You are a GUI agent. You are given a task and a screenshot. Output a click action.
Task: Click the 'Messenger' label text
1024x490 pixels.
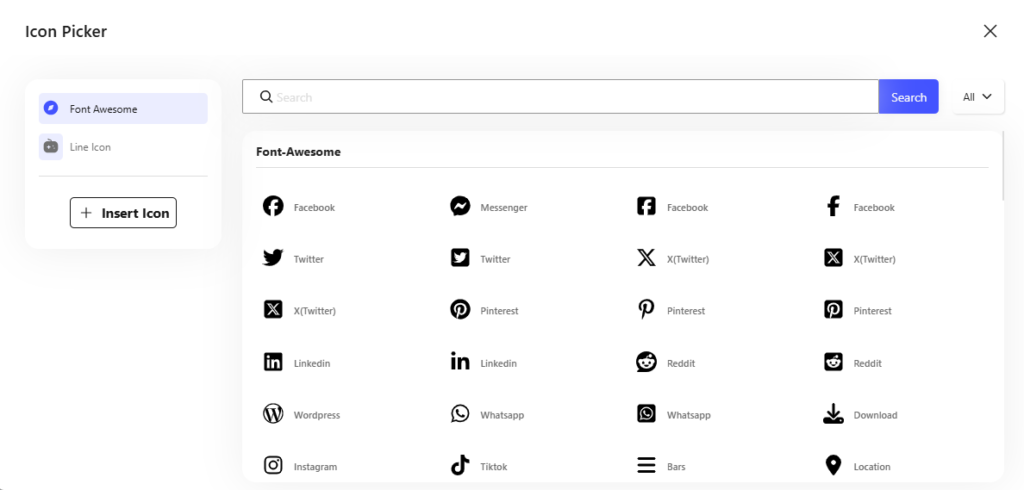504,207
